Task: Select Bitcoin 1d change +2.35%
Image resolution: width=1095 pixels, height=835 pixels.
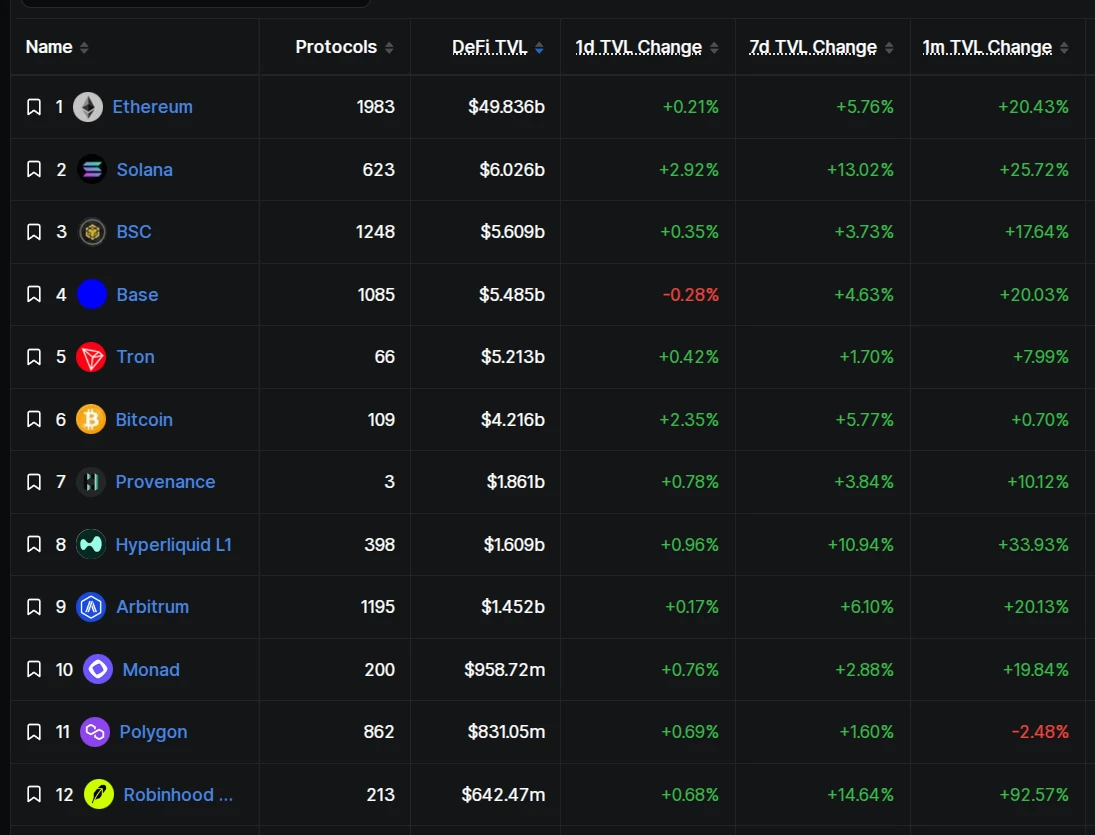Action: click(x=689, y=420)
